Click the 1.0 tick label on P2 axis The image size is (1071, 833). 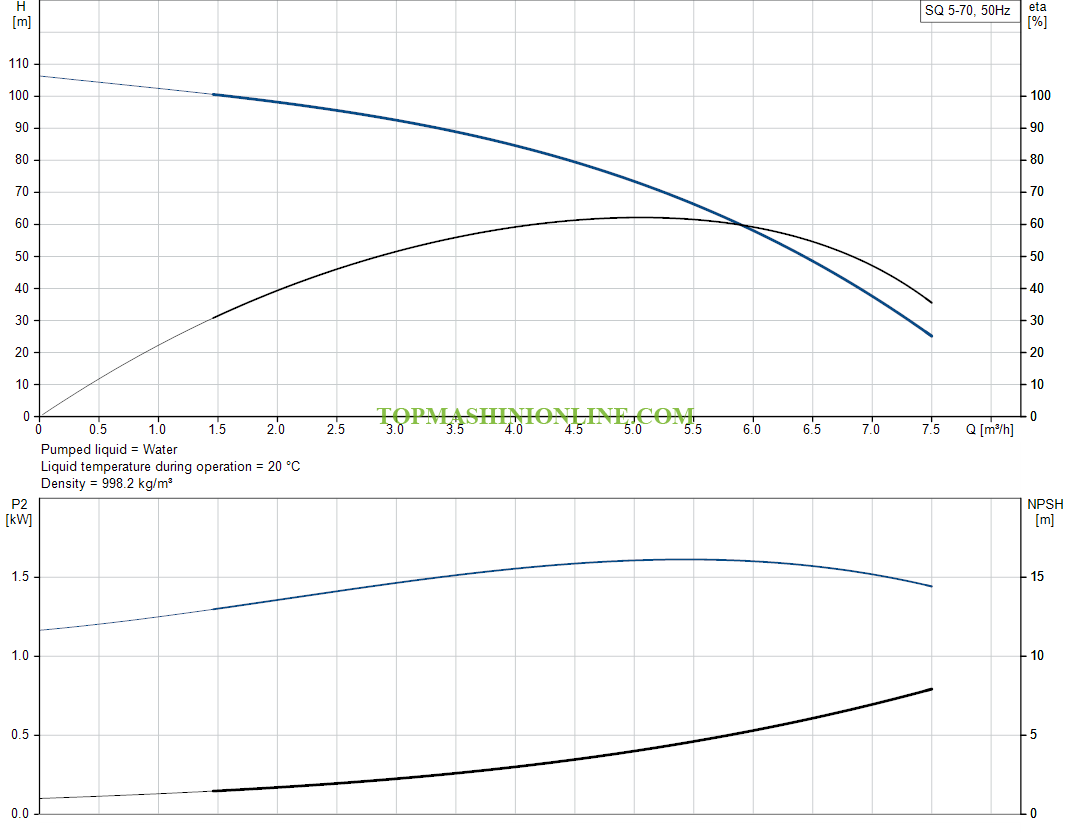20,655
